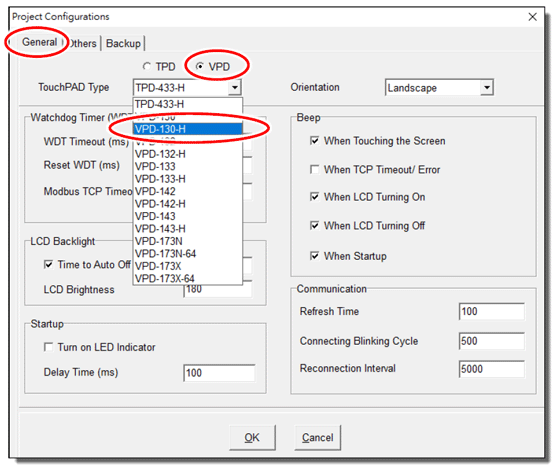Choose VPD-173N from the list
Viewport: 559px width, 470px height.
click(188, 241)
